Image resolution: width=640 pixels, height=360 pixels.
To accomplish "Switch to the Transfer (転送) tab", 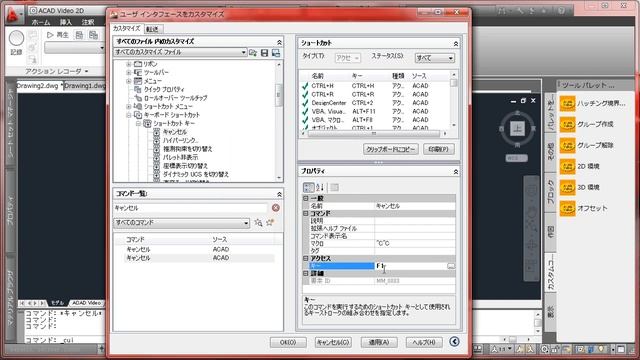I will 153,29.
